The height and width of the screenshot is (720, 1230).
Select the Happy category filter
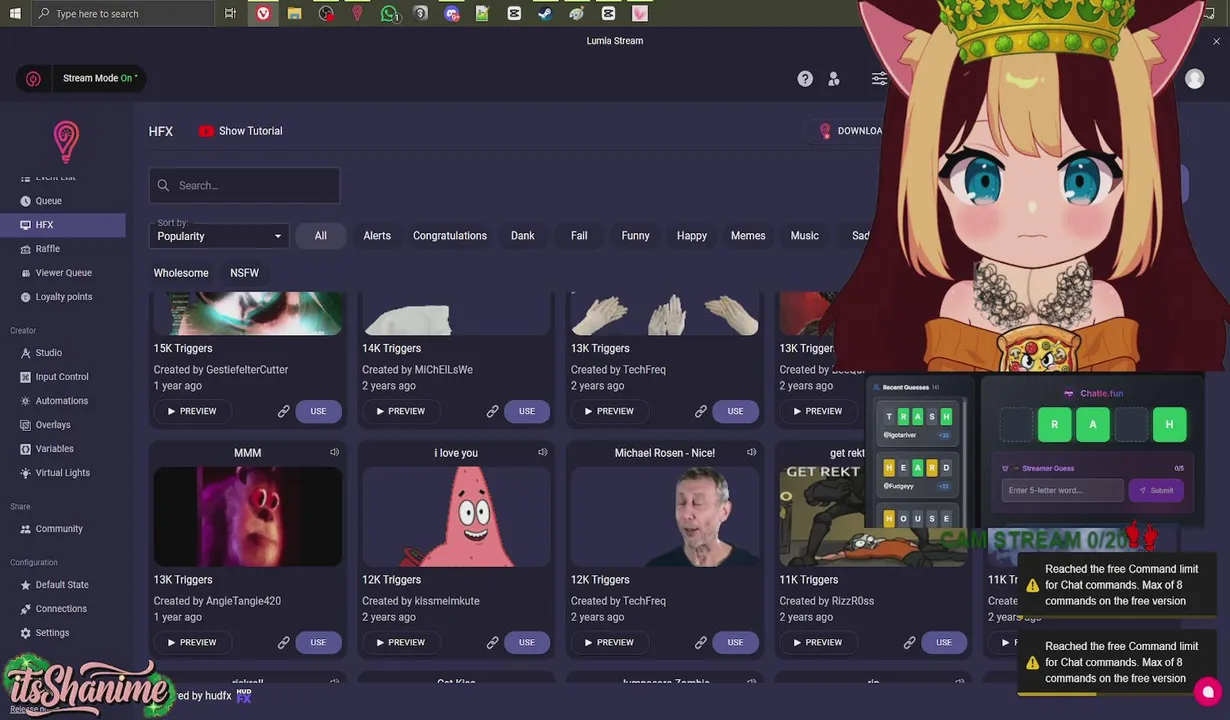[x=692, y=236]
